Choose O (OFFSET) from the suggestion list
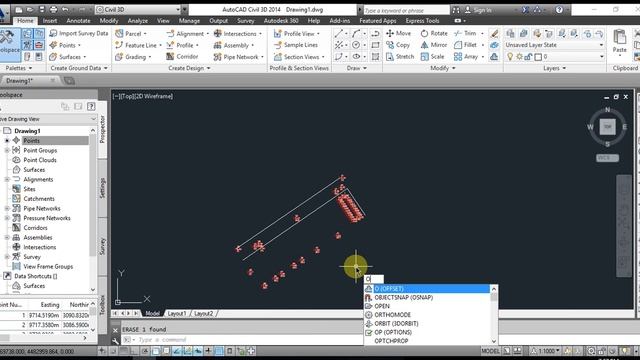Viewport: 640px width, 360px height. click(x=427, y=289)
